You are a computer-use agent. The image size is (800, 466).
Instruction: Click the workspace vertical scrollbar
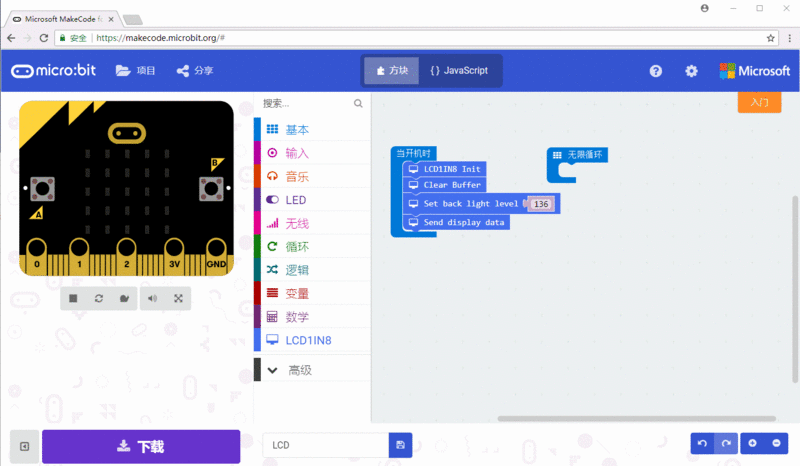pos(795,289)
